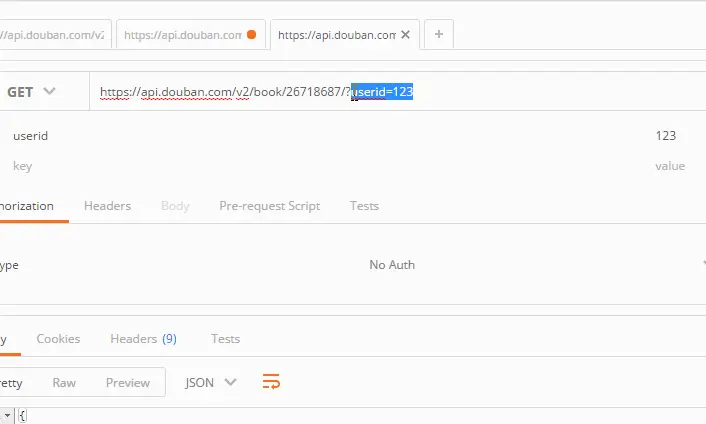Collapse the first JSON line fold arrow
The width and height of the screenshot is (706, 424).
pos(7,415)
